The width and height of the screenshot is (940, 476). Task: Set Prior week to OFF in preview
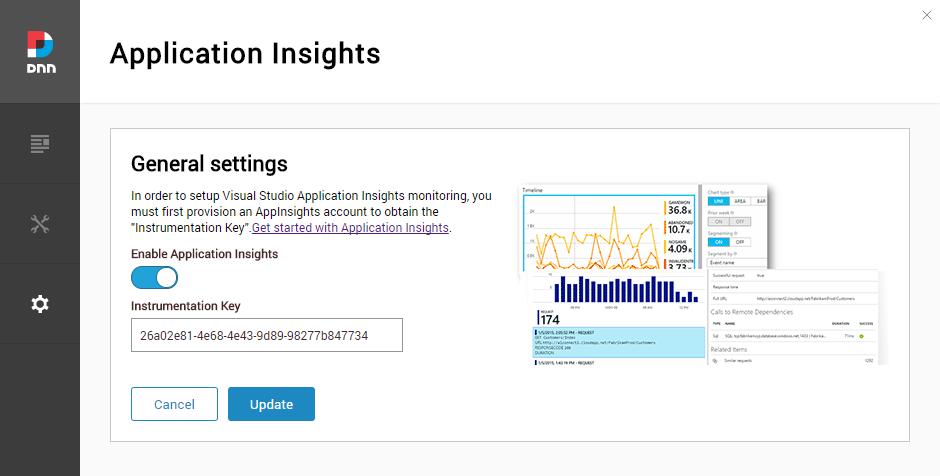point(741,222)
